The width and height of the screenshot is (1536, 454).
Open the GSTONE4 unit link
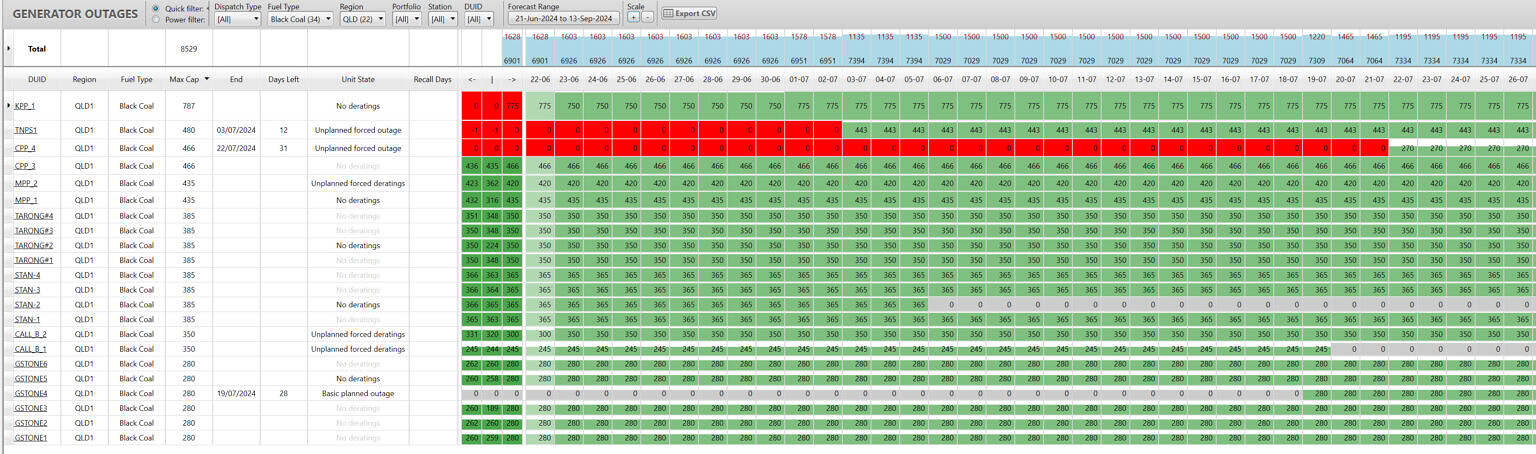tap(31, 394)
